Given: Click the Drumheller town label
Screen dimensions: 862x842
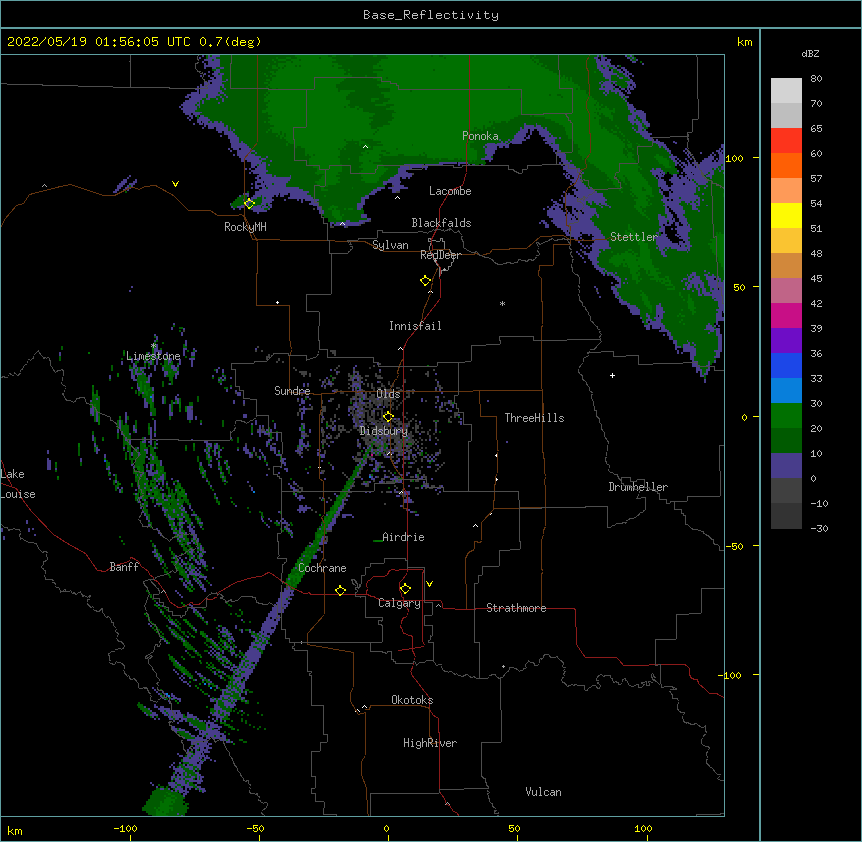Looking at the screenshot, I should click(x=638, y=487).
